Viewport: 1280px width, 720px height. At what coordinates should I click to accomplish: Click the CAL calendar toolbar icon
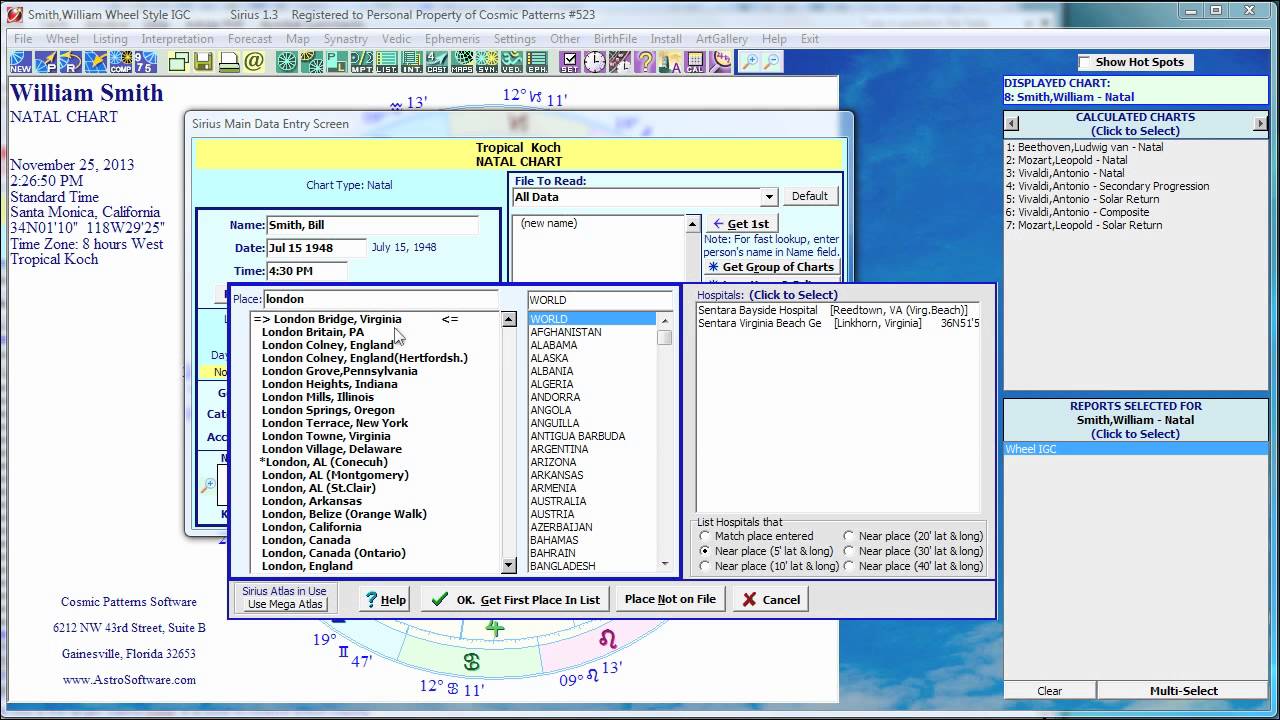[694, 62]
